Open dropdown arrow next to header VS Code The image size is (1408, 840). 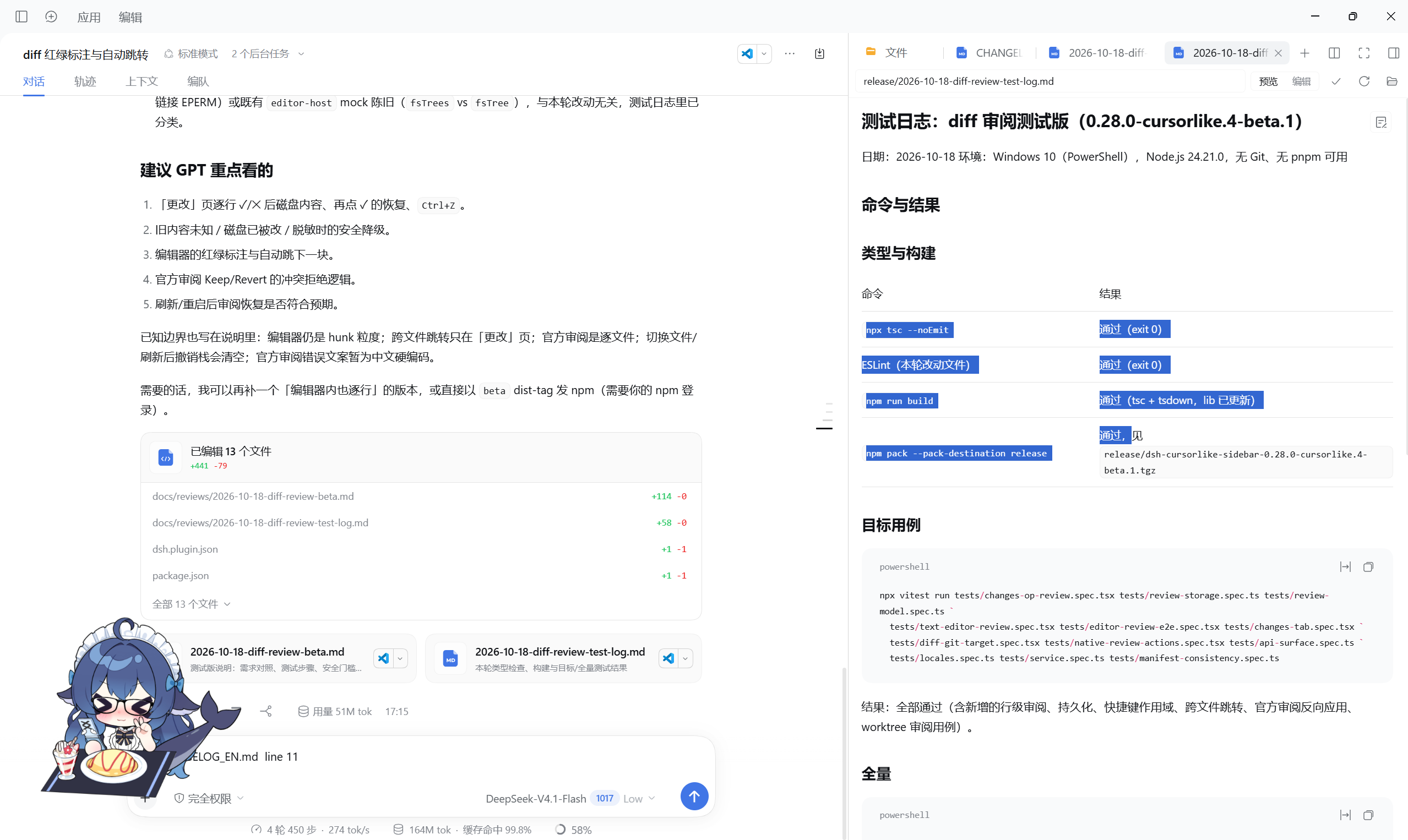[764, 54]
